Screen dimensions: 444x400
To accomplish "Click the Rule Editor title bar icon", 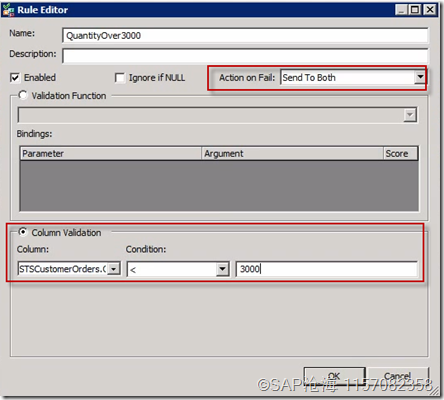I will pyautogui.click(x=8, y=10).
